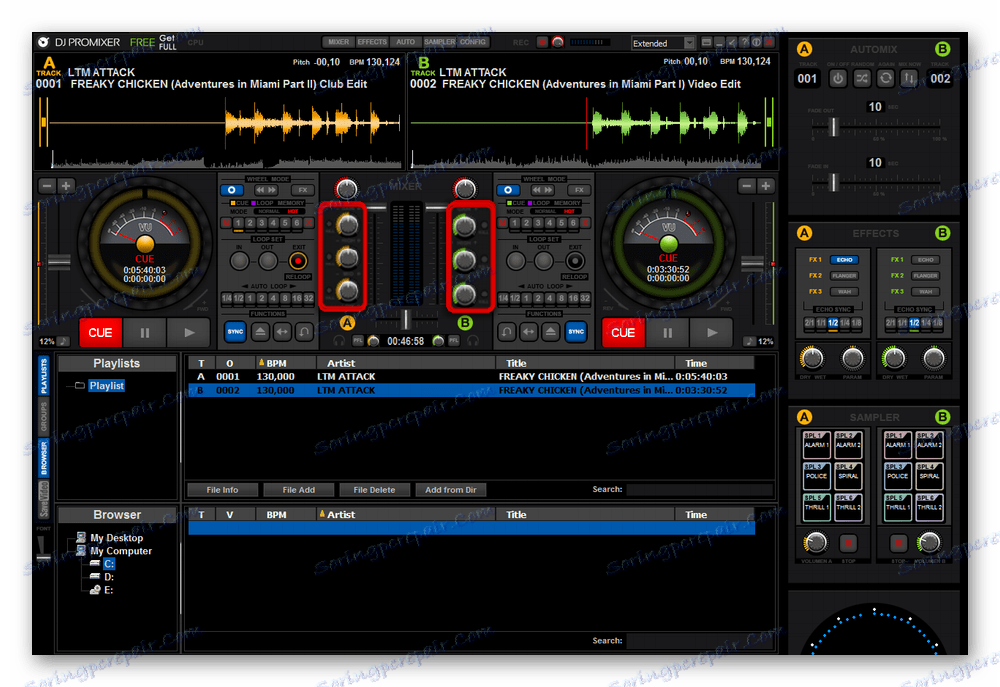Select the C: drive in Browser tree

pos(108,564)
